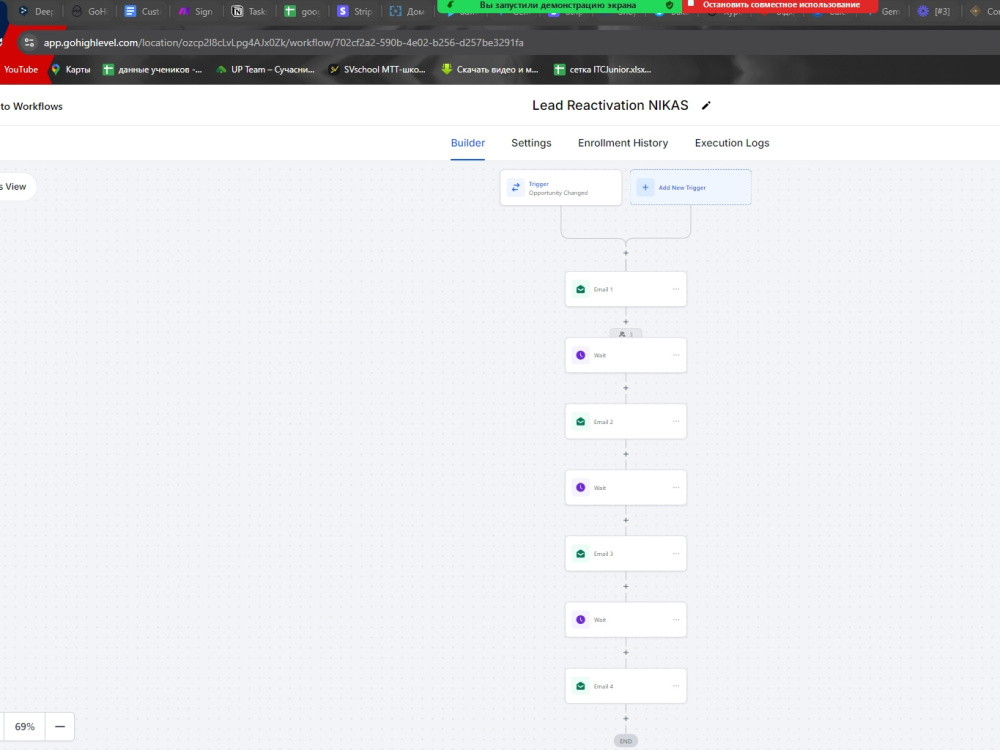Open the данные учеников bookmark

(152, 70)
